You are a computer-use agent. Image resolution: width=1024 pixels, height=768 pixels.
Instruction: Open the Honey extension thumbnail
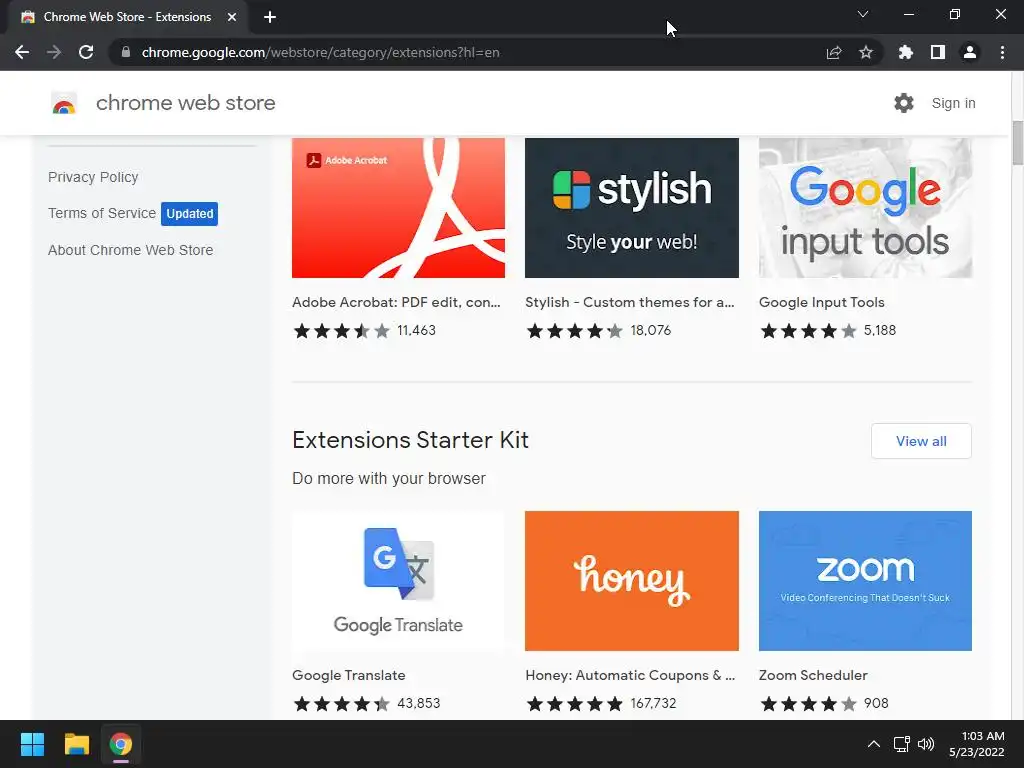click(632, 581)
